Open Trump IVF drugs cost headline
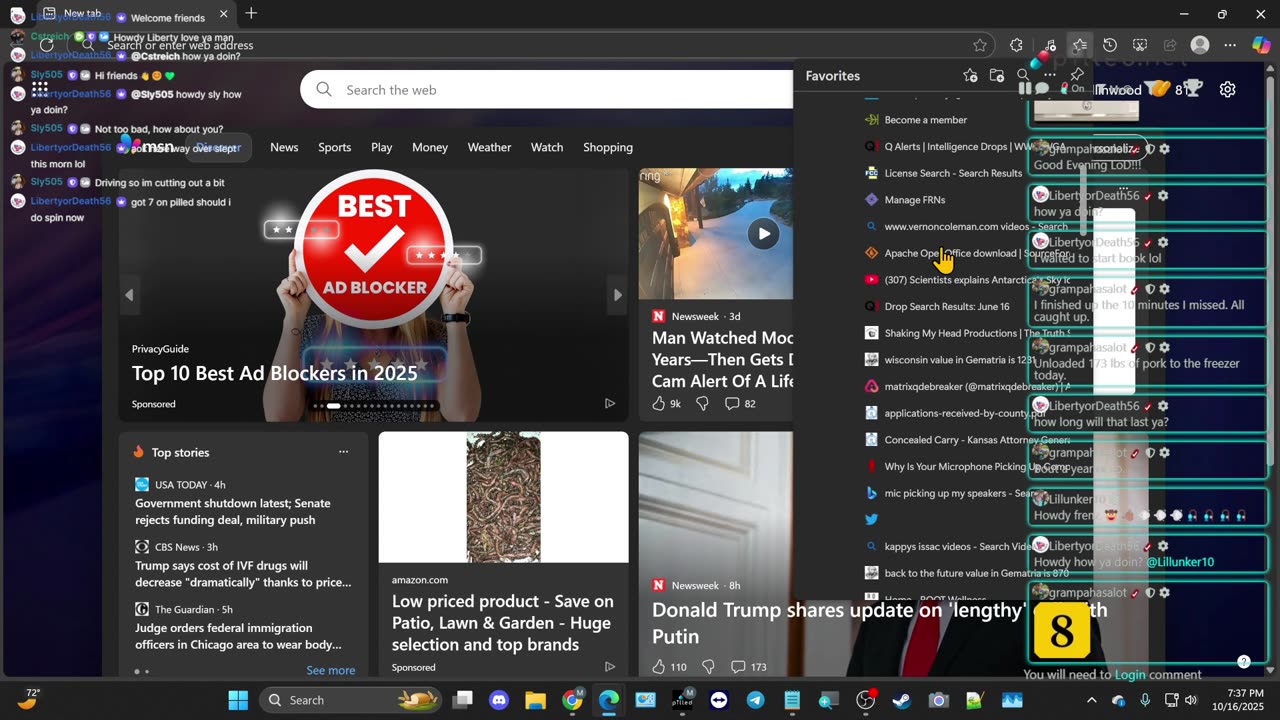The width and height of the screenshot is (1280, 720). pos(243,573)
